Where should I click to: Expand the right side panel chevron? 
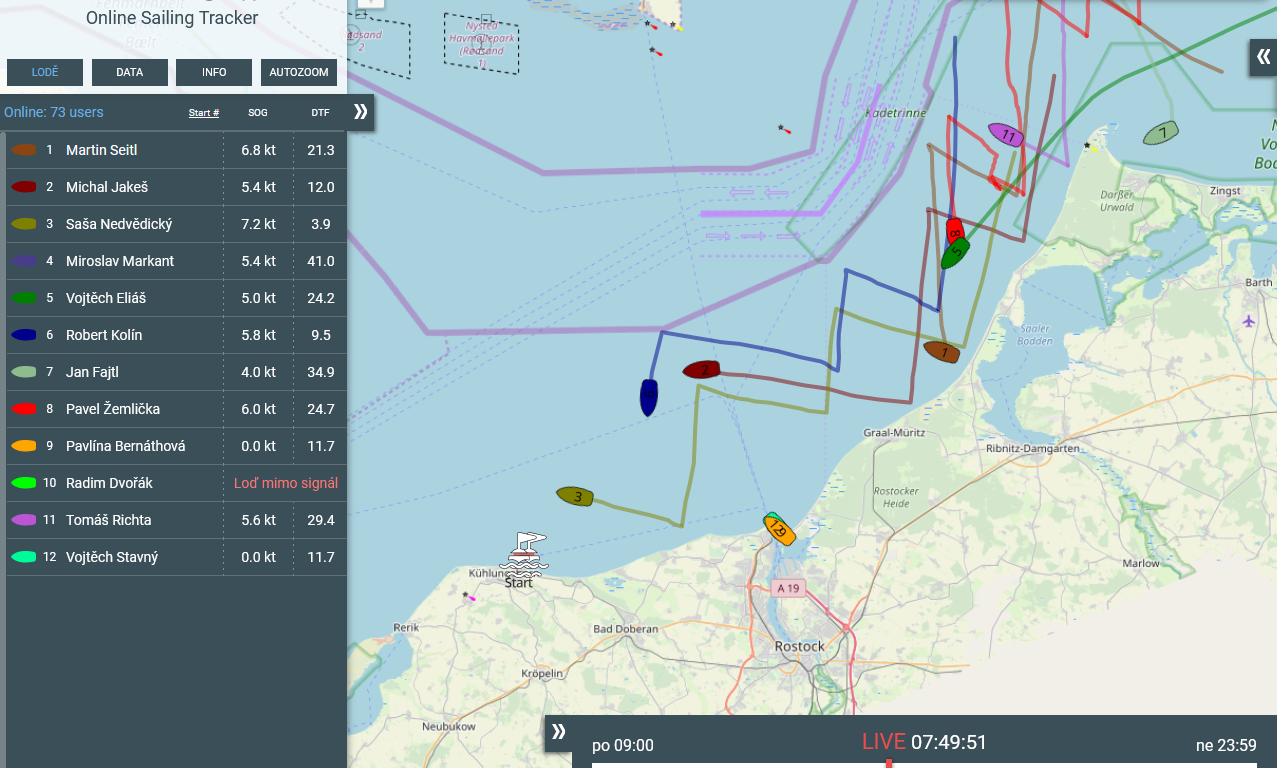(1263, 58)
